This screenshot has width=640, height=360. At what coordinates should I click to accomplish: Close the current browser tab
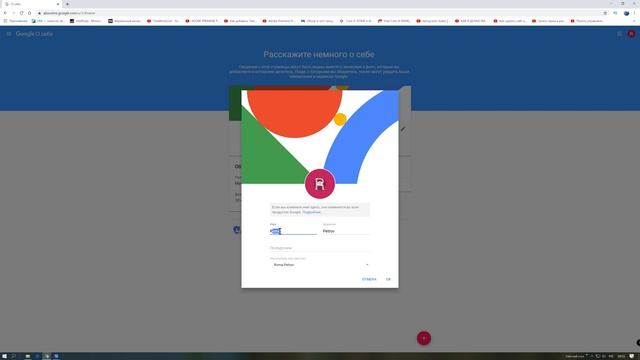coord(58,4)
